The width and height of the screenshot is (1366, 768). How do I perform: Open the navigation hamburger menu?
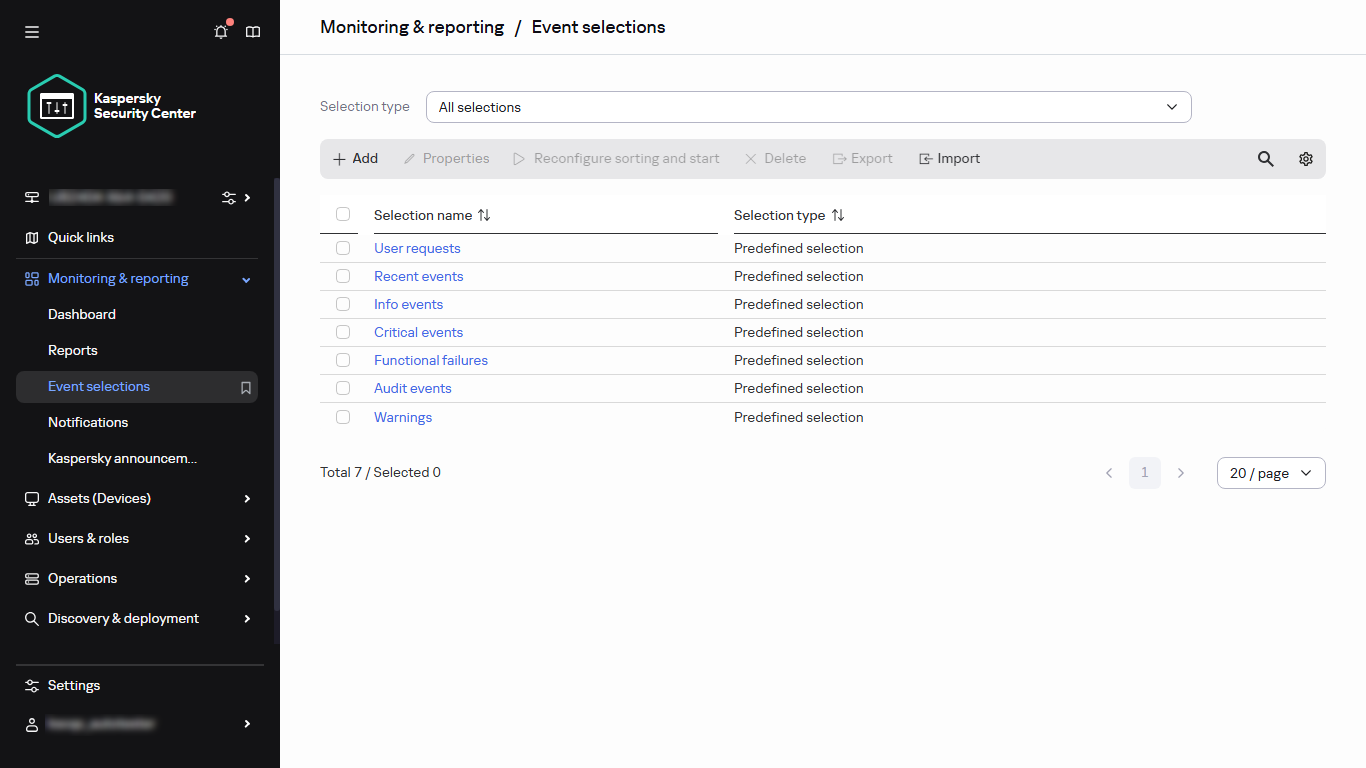coord(31,32)
